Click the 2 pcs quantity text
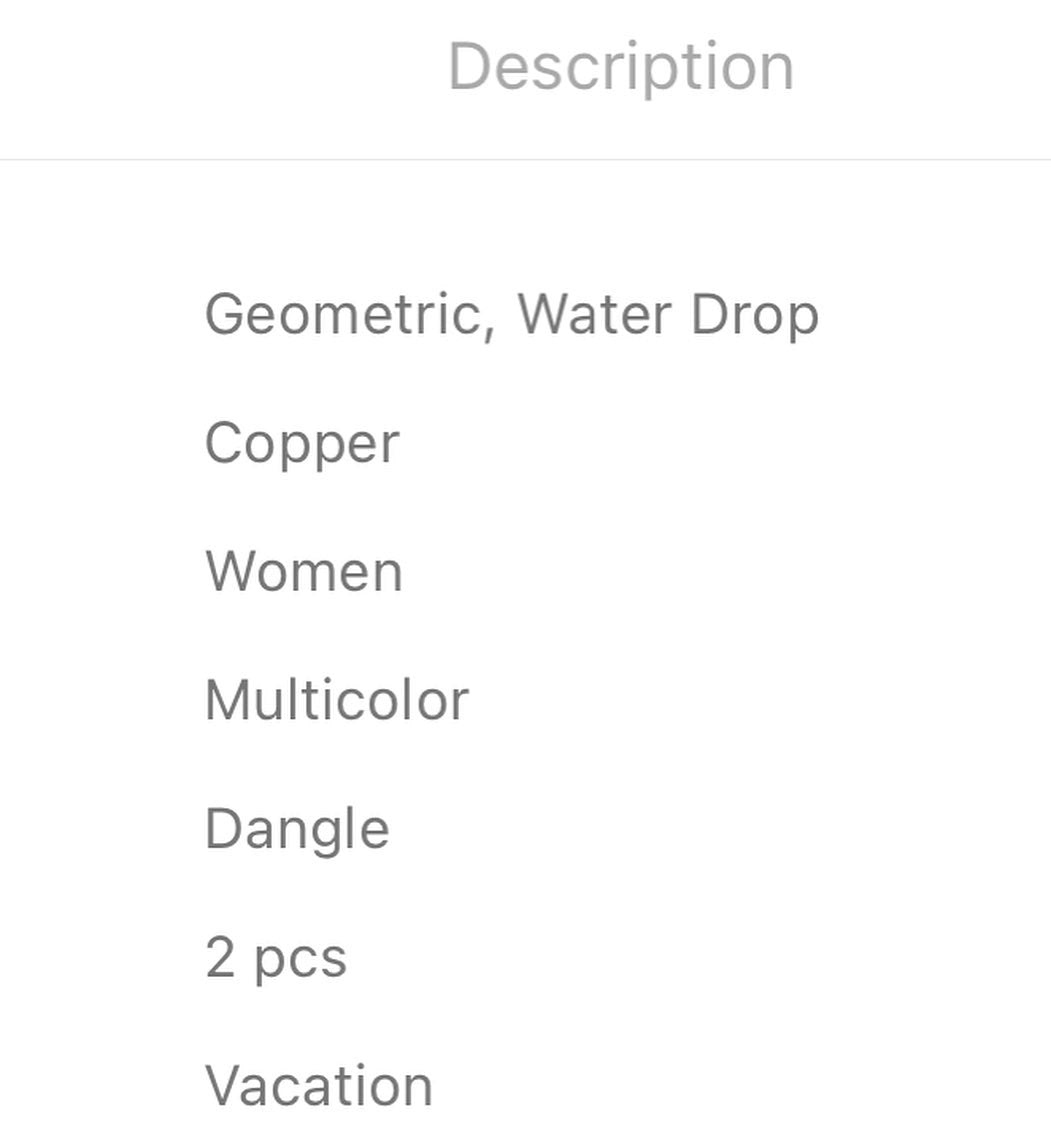 (276, 958)
